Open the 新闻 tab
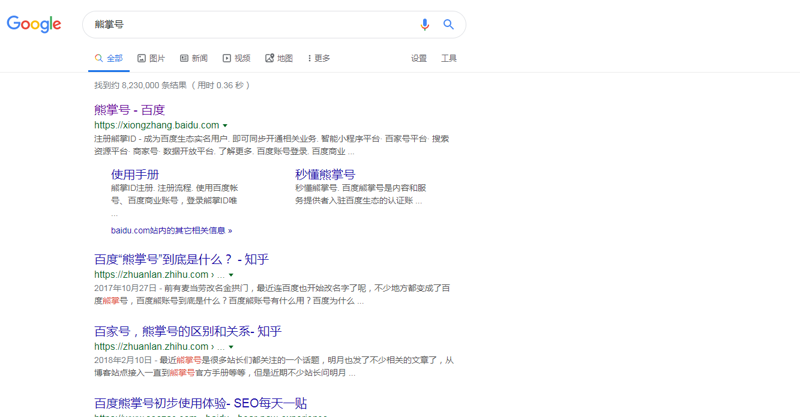Screen dimensions: 800x417 pos(194,58)
